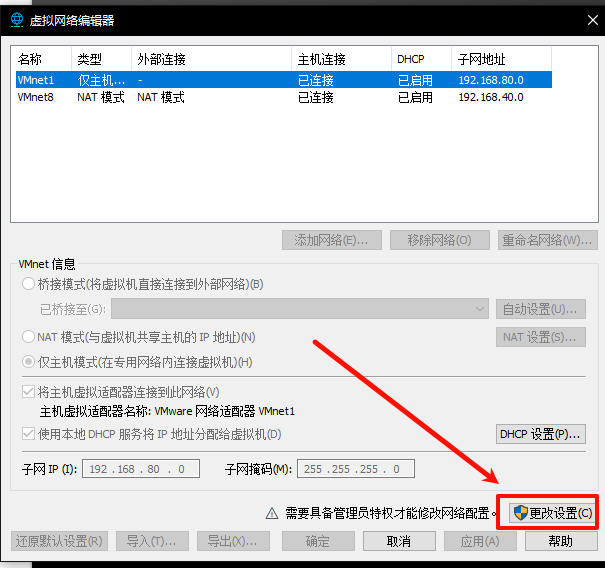Screen dimensions: 605x568
Task: Select the NAT 模式 radio button
Action: pyautogui.click(x=29, y=337)
